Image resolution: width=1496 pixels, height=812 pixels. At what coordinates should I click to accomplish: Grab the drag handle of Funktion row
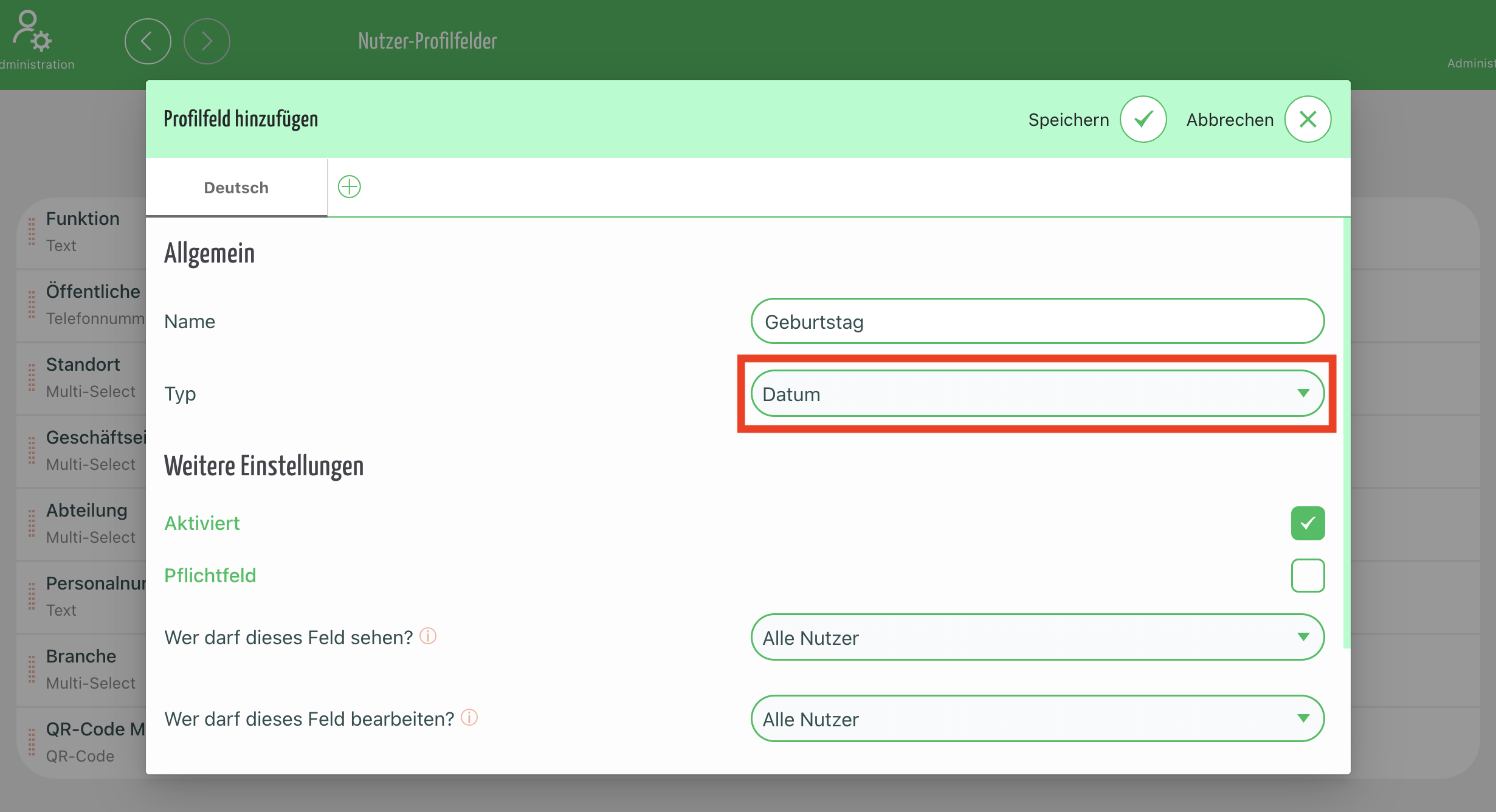pos(32,232)
